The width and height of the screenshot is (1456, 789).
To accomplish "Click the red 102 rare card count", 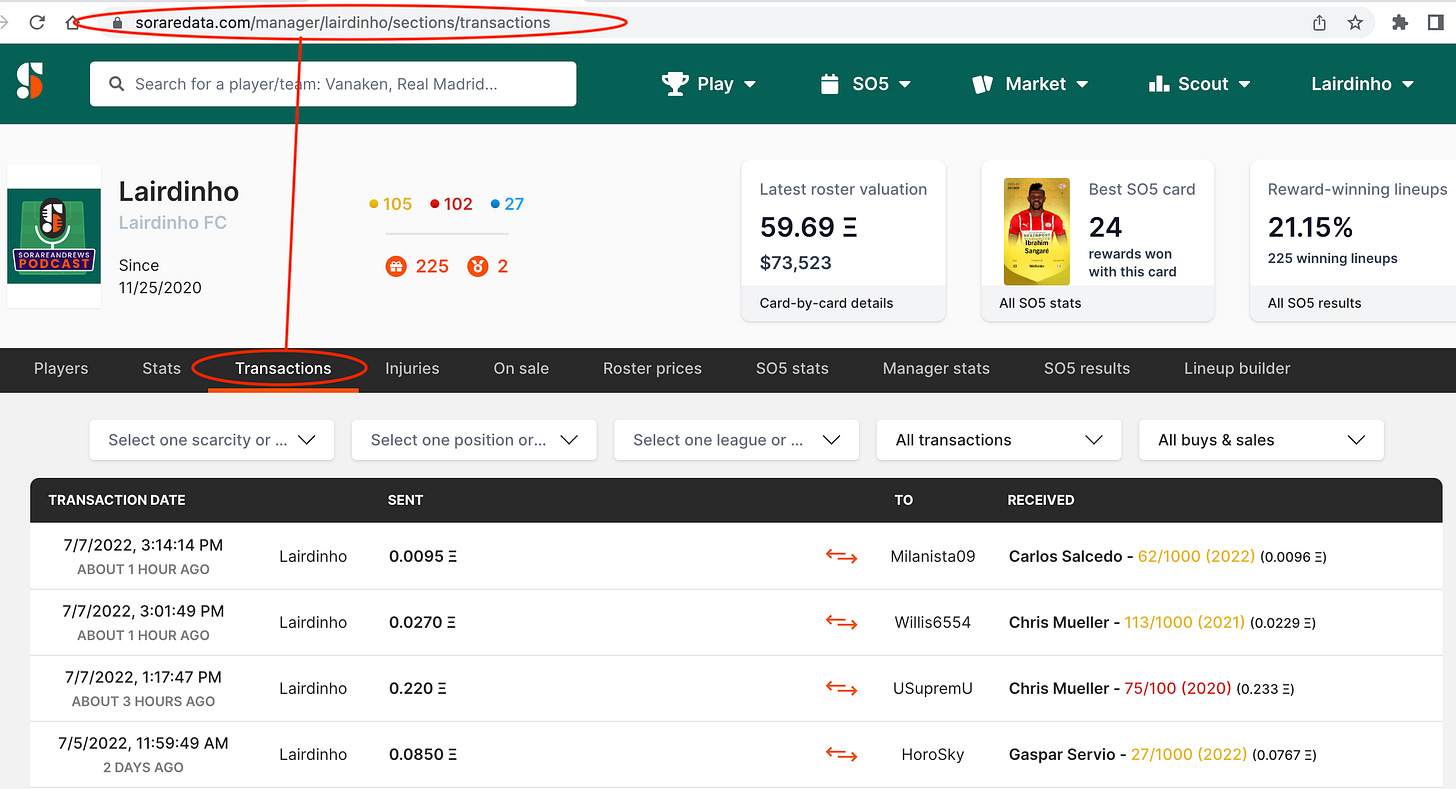I will [x=451, y=204].
